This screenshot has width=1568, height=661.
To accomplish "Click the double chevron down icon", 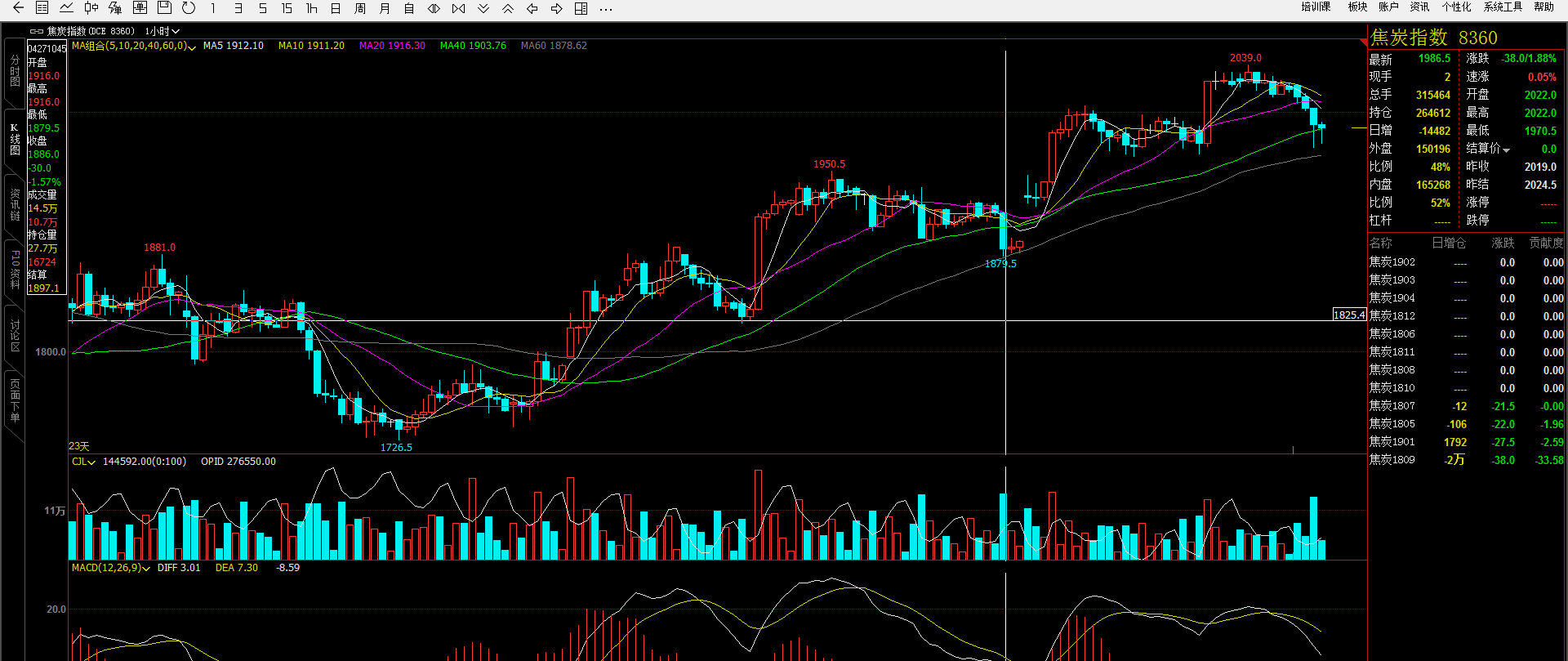I will click(483, 8).
